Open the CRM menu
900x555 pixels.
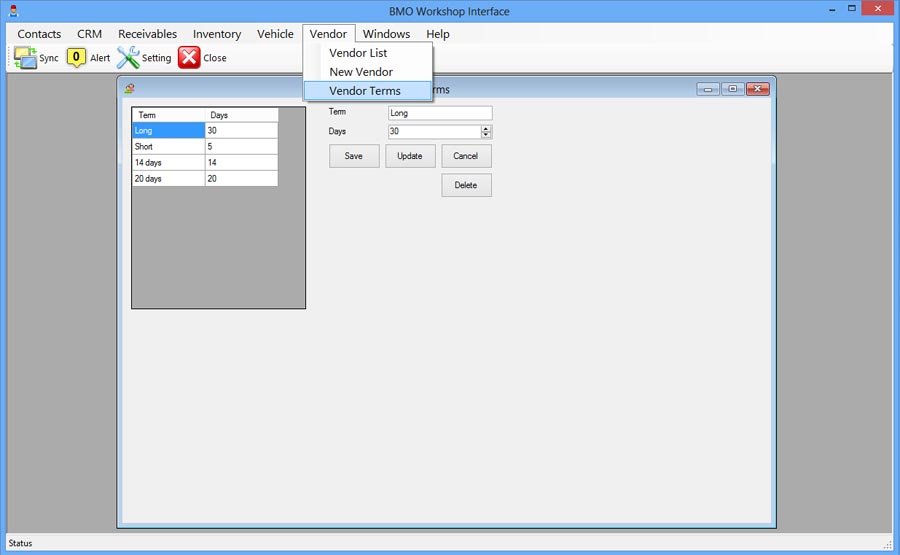pos(90,34)
